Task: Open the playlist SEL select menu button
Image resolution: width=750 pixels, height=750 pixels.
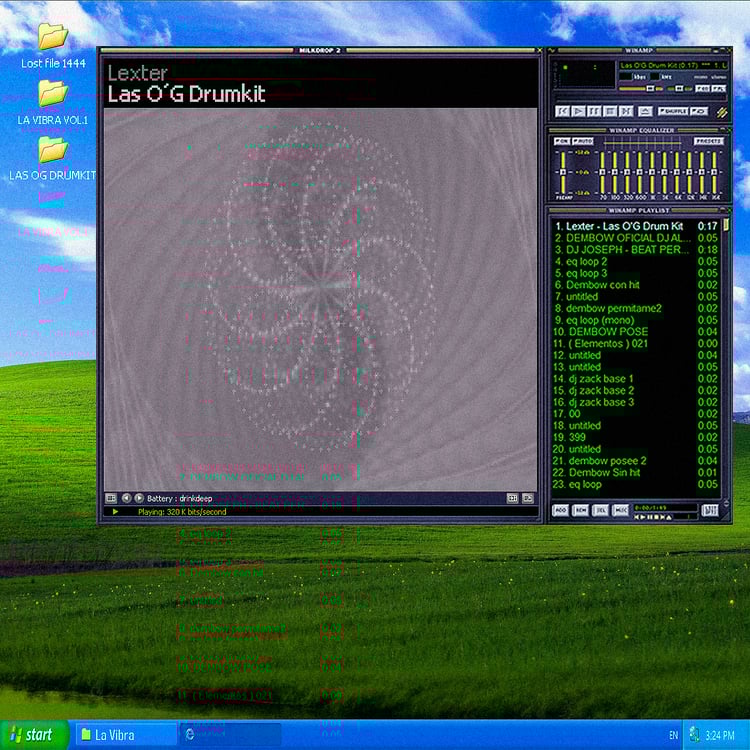Action: [600, 510]
